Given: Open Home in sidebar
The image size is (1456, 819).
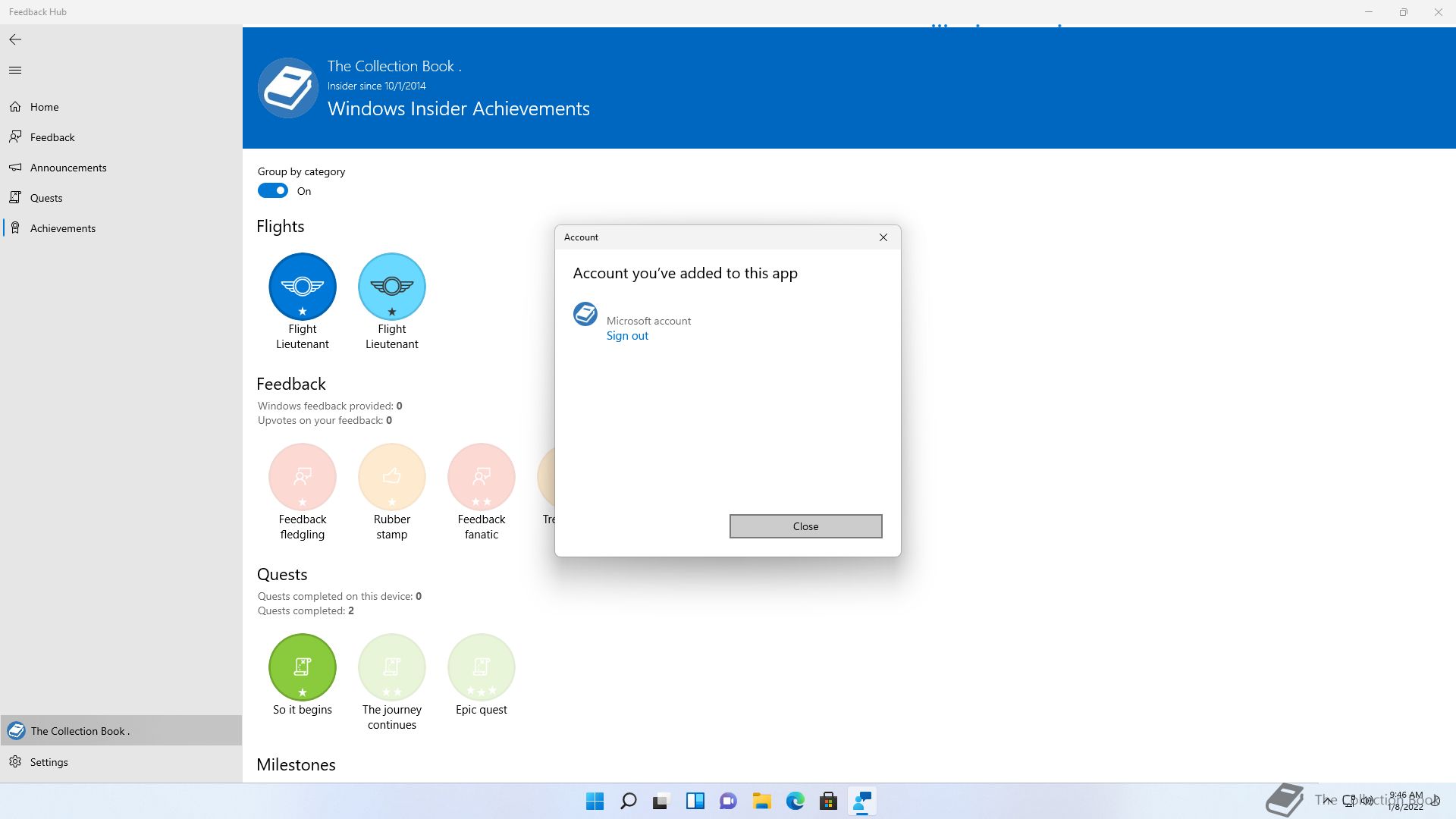Looking at the screenshot, I should tap(121, 107).
